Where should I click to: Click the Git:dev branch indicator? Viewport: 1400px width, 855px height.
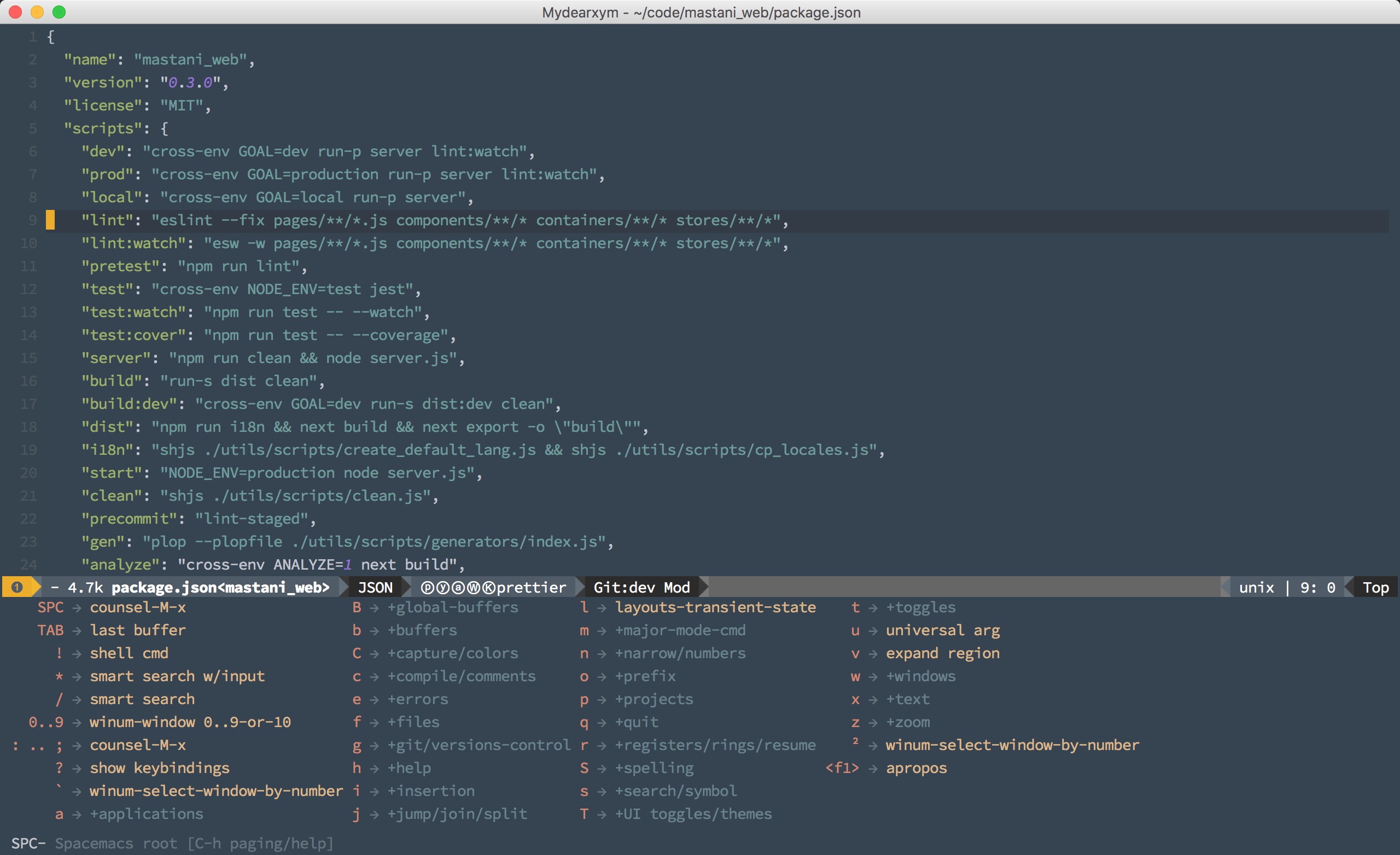pos(624,587)
